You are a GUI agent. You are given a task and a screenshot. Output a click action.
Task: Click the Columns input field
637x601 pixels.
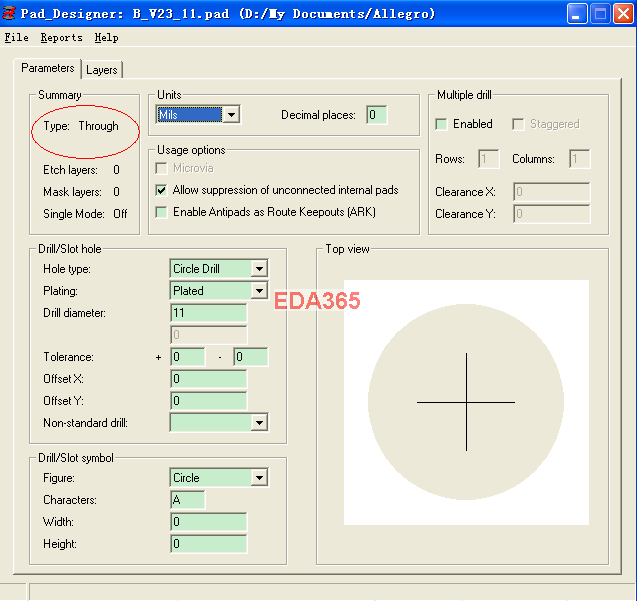tap(580, 159)
